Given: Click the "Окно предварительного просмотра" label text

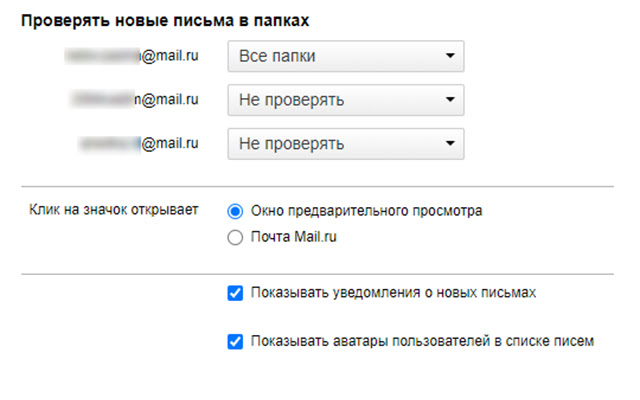Looking at the screenshot, I should [369, 211].
